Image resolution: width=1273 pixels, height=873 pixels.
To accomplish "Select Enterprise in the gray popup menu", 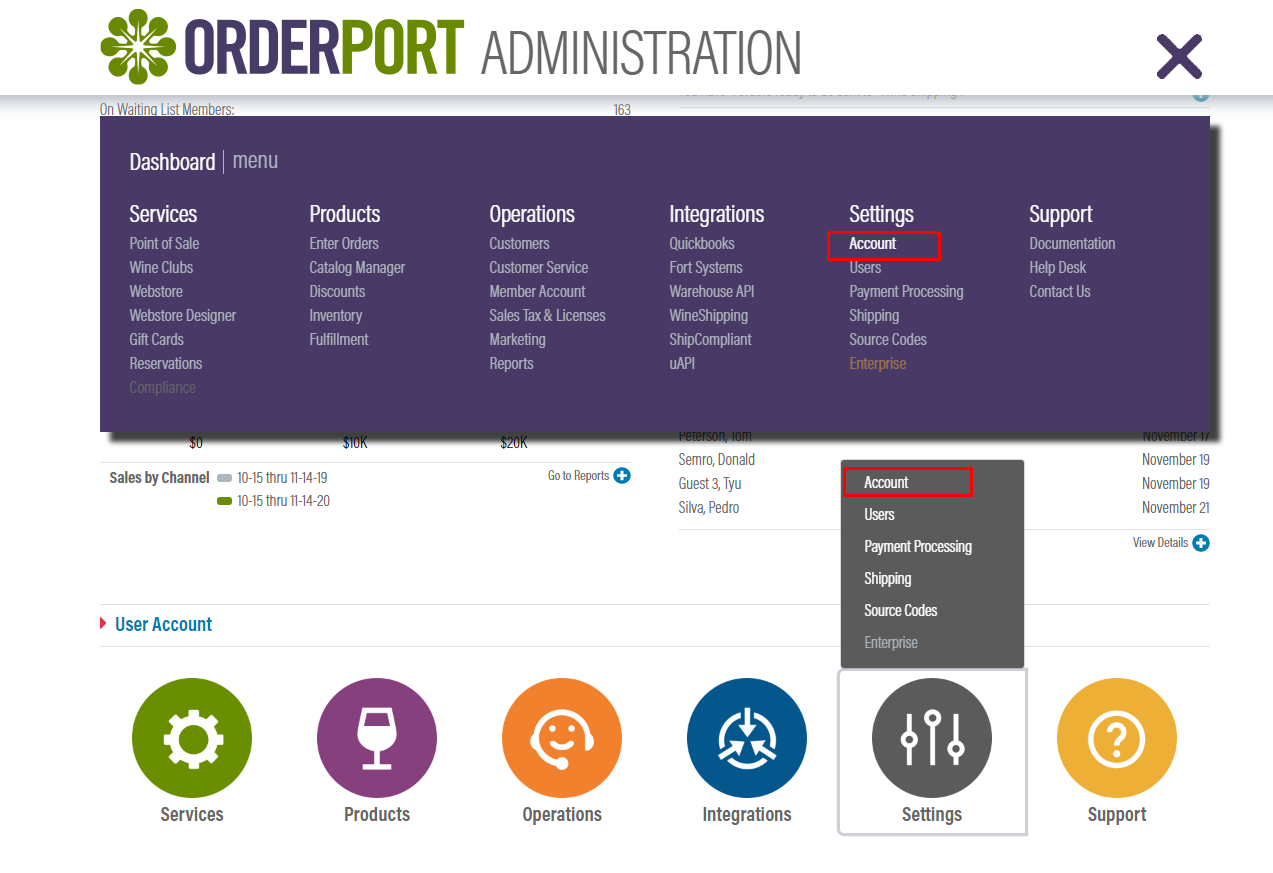I will pos(891,642).
